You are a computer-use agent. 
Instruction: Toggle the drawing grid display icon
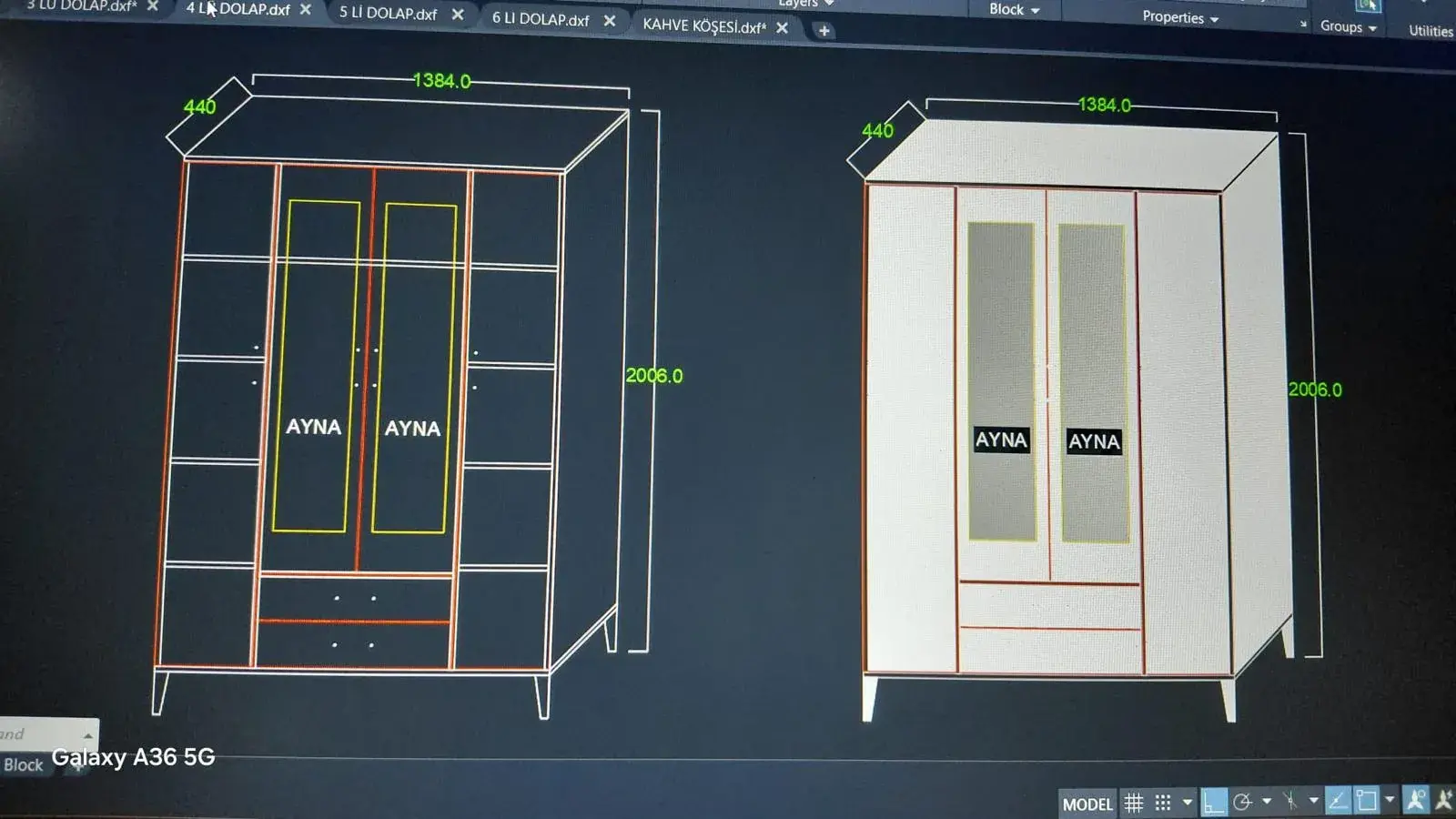pyautogui.click(x=1134, y=803)
